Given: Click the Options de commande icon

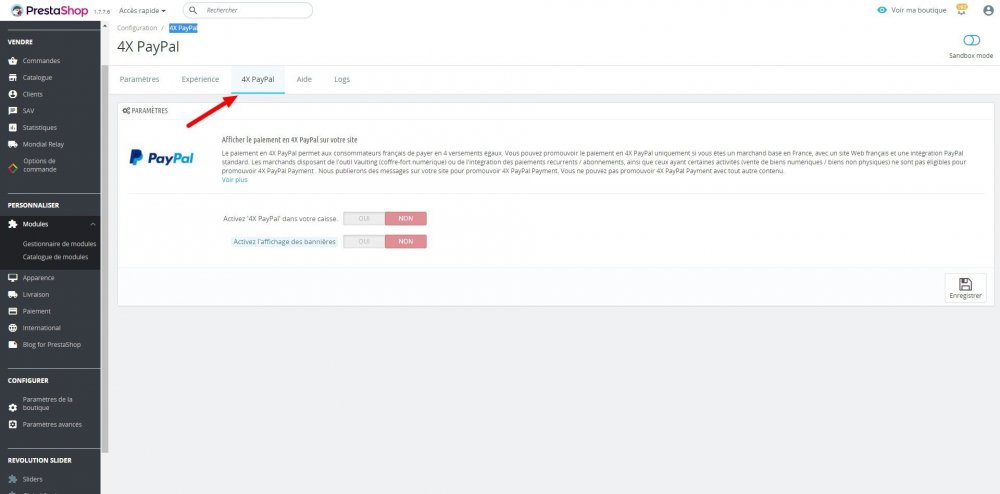Looking at the screenshot, I should pos(12,168).
